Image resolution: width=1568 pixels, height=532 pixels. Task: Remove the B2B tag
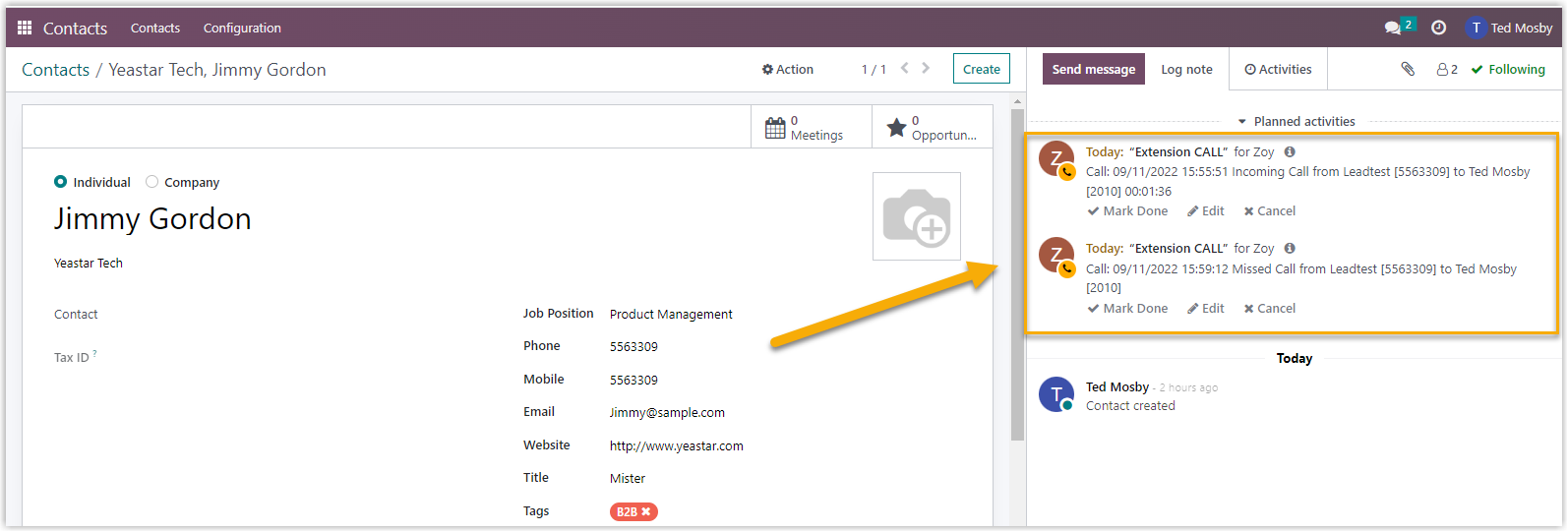[x=646, y=512]
